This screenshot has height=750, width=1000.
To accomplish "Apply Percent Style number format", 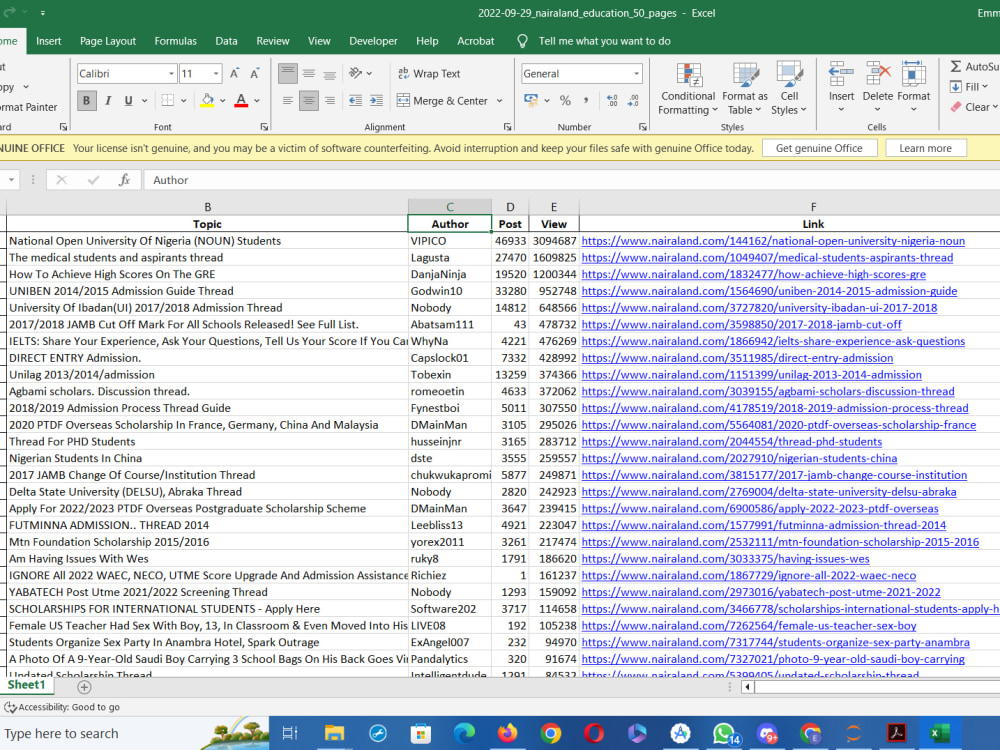I will tap(565, 101).
